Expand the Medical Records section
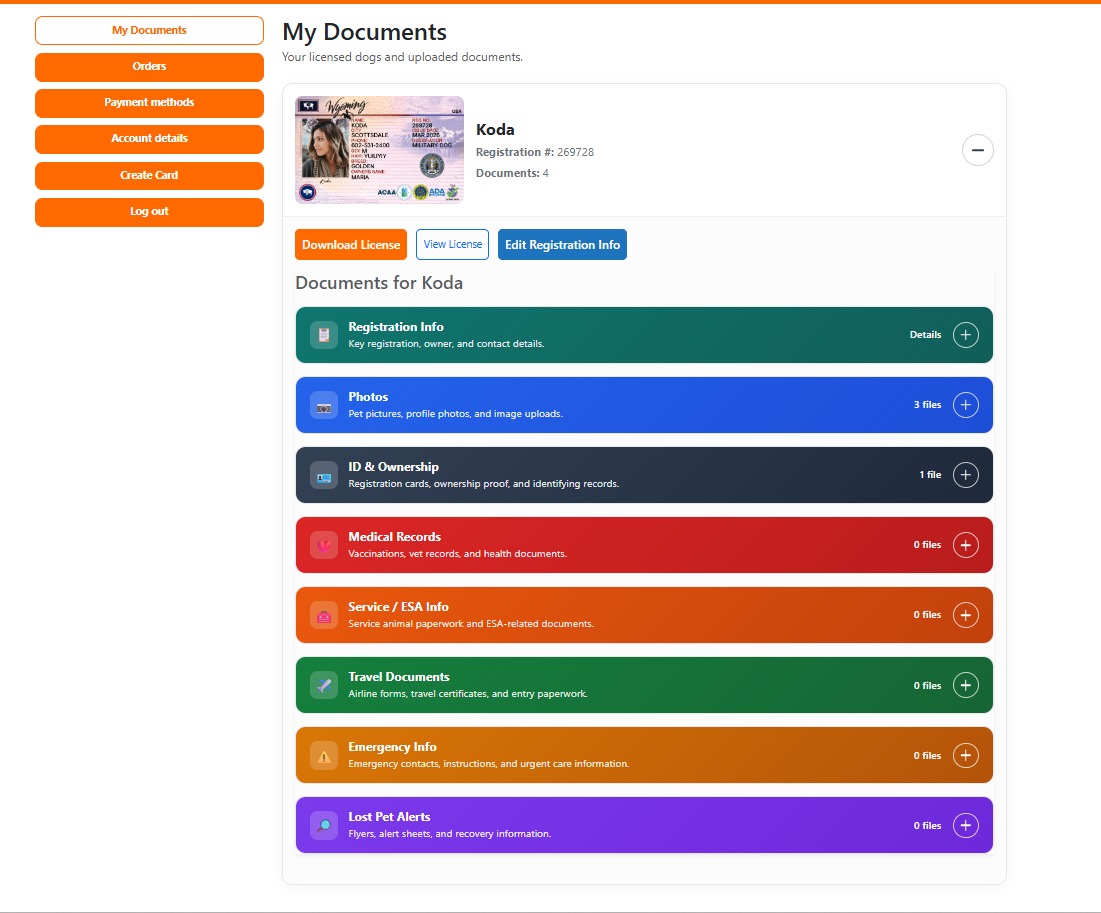Screen dimensions: 1101x913 pyautogui.click(x=965, y=544)
